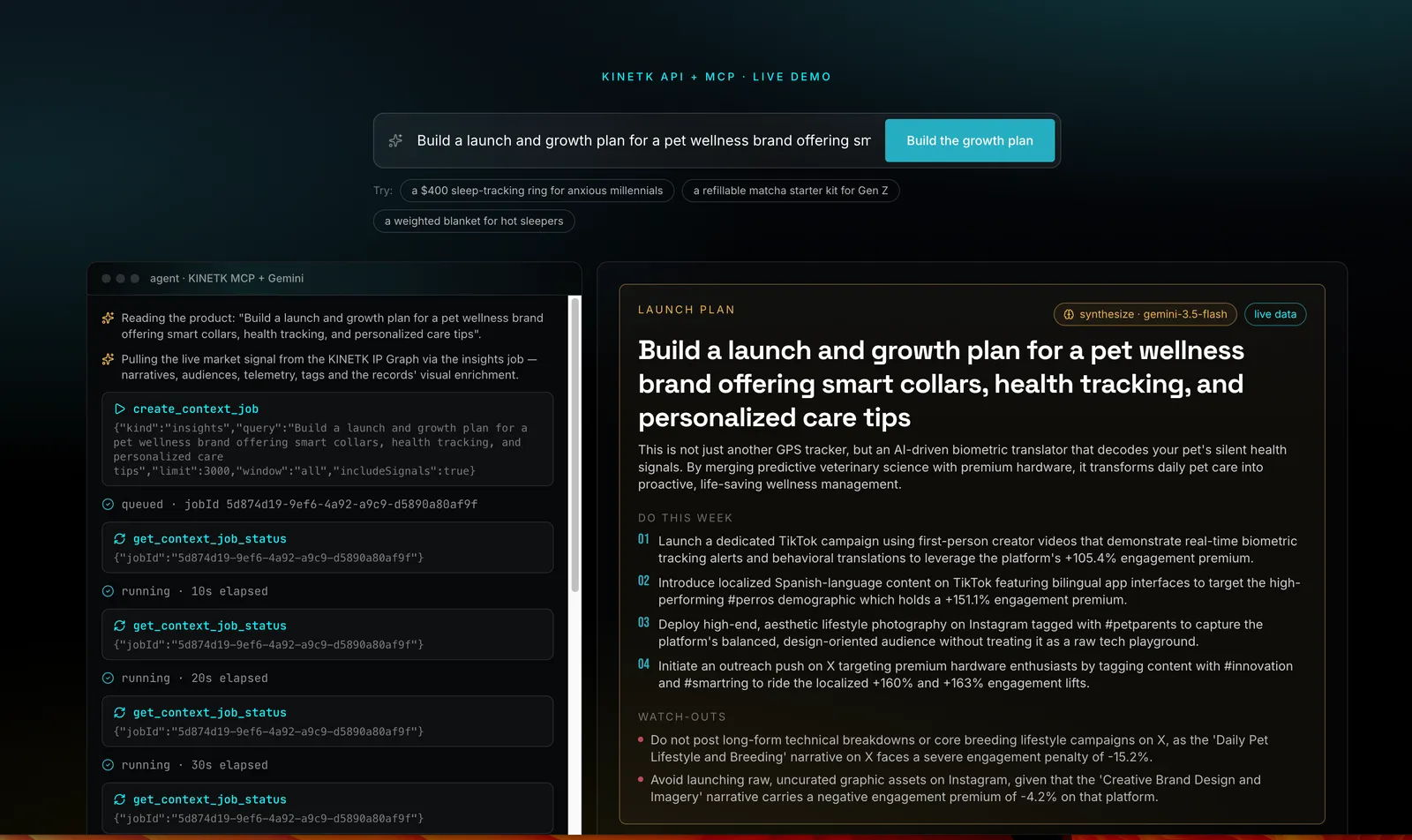Click the 'running · 20s elapsed' status text
Viewport: 1412px width, 840px height.
[194, 679]
